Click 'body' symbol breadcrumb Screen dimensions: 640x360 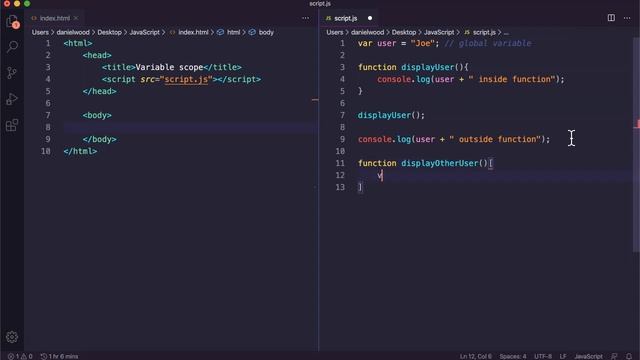(262, 32)
